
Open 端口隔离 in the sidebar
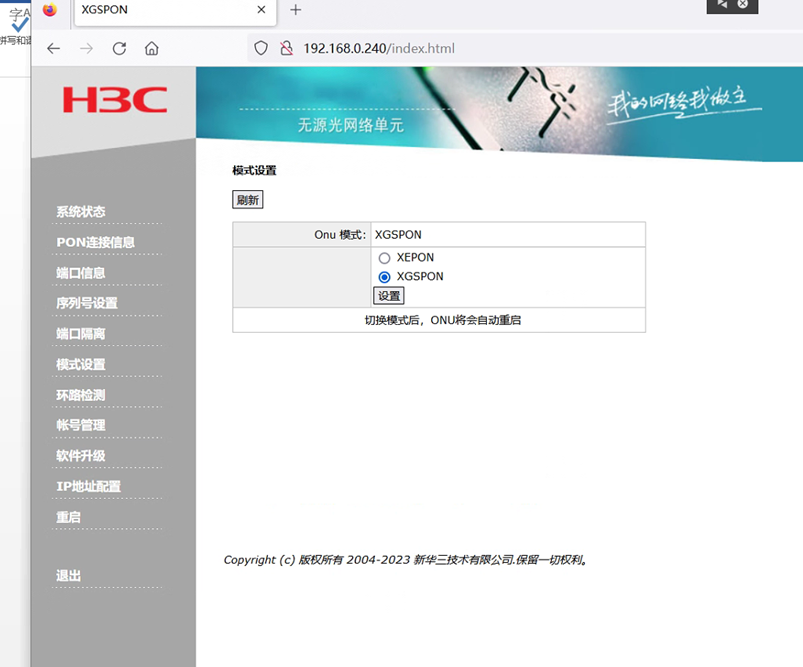81,334
